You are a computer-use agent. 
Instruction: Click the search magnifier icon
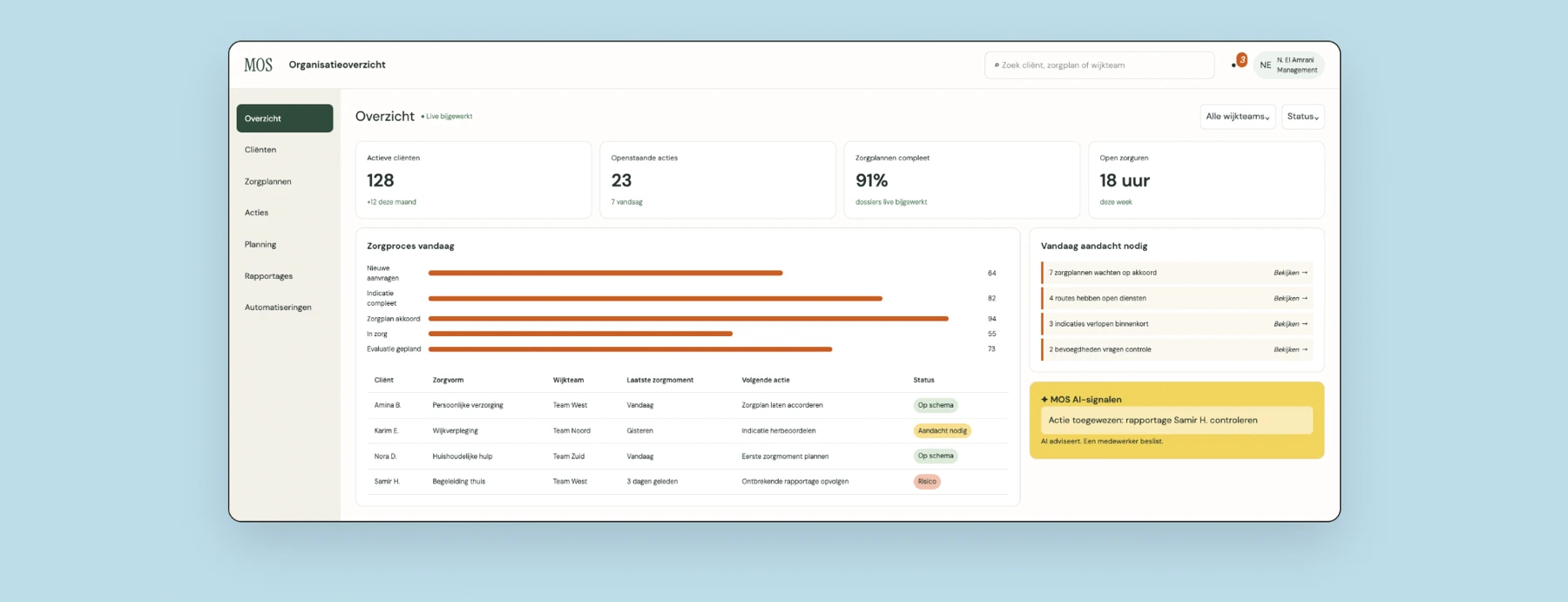(x=997, y=65)
